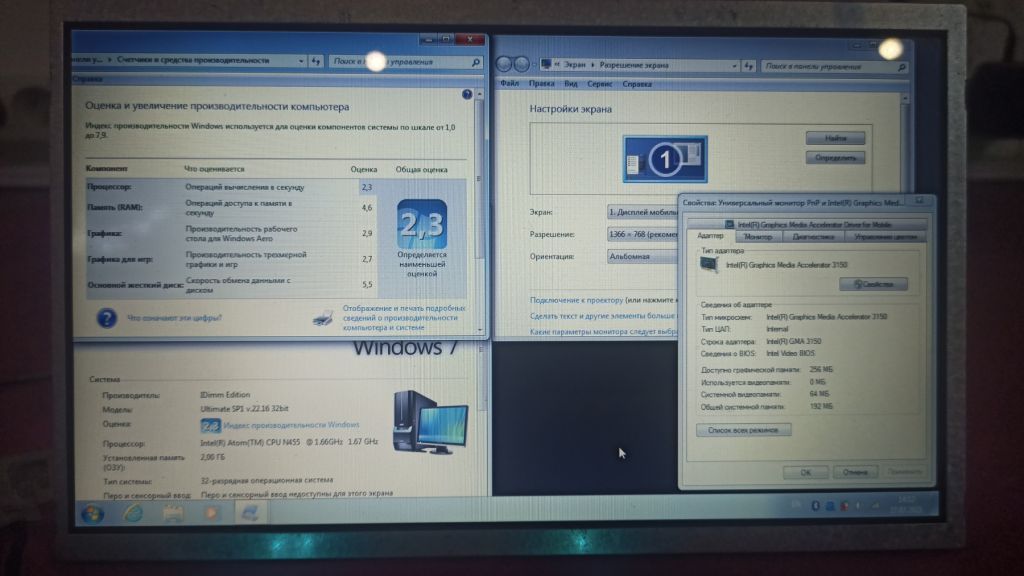Open the "Сервис" menu
The width and height of the screenshot is (1024, 576).
point(600,84)
